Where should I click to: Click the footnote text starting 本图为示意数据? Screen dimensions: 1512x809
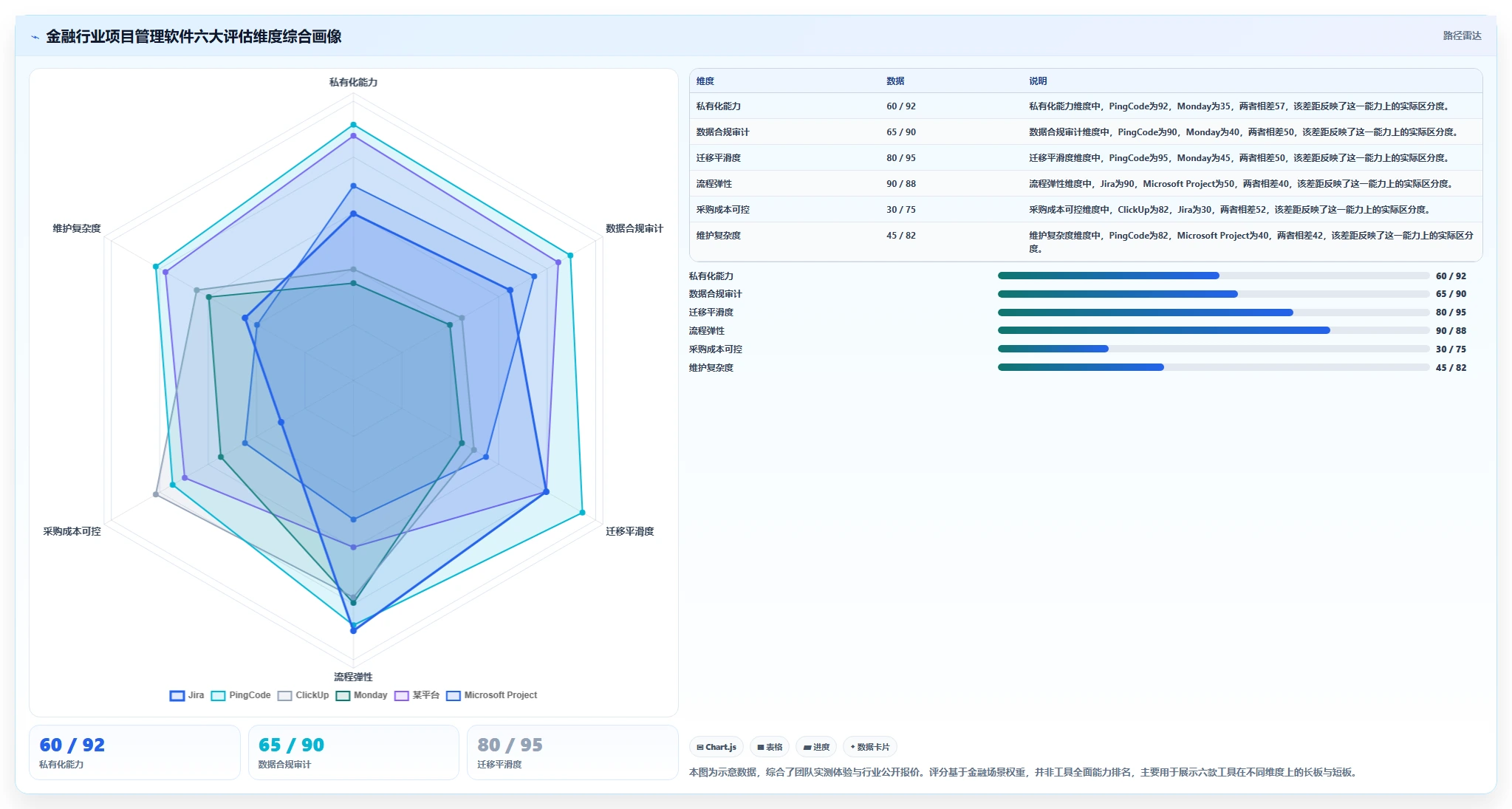coord(1024,772)
